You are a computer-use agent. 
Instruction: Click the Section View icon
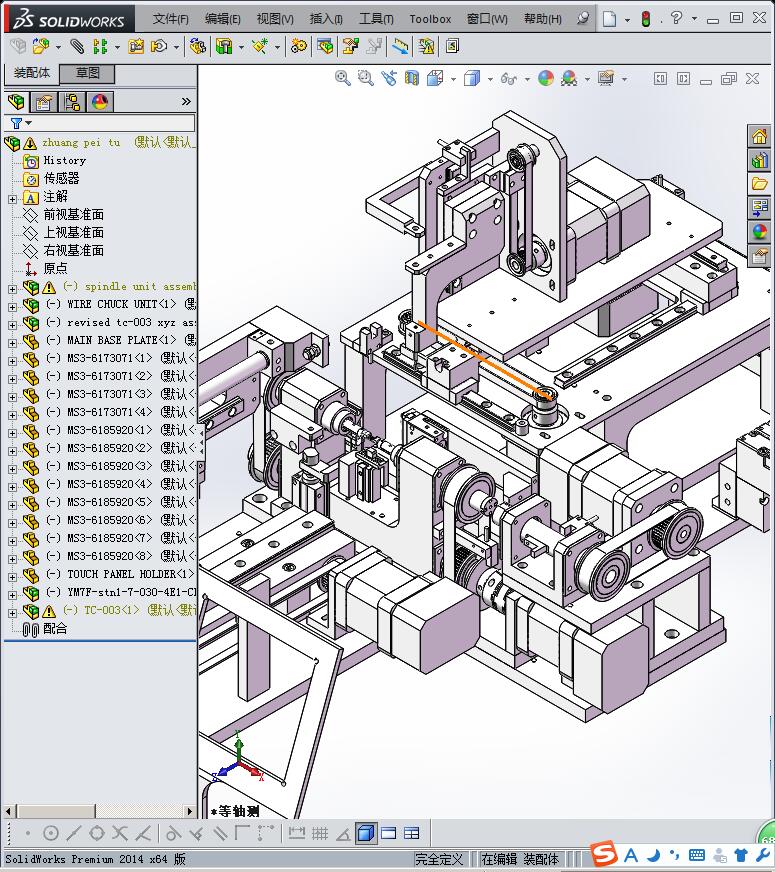411,78
